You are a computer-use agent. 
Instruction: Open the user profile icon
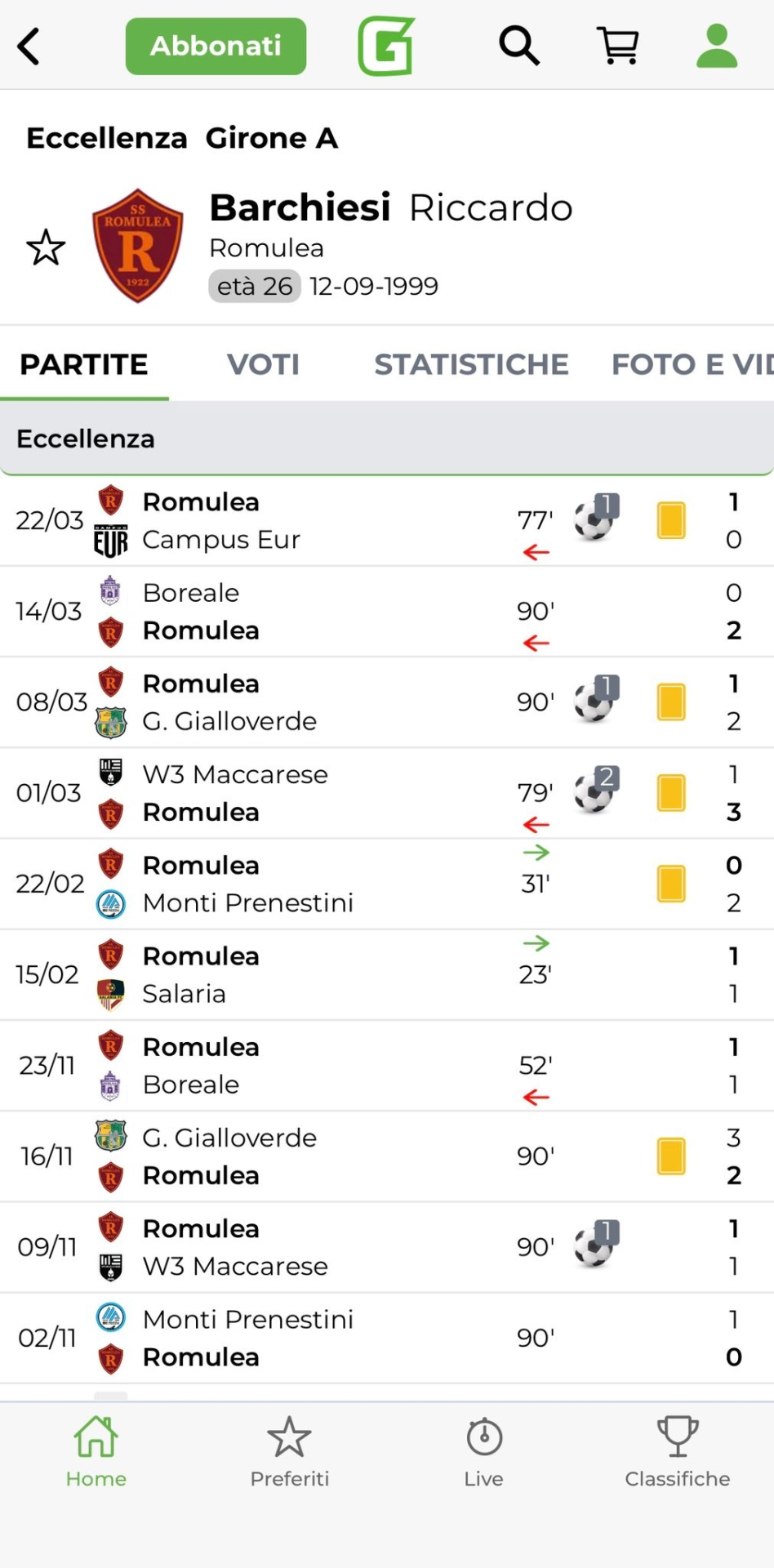click(717, 46)
